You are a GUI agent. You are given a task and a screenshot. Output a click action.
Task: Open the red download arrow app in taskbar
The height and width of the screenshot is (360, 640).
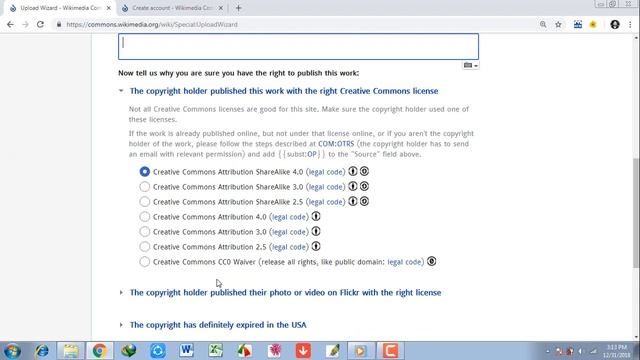[303, 351]
